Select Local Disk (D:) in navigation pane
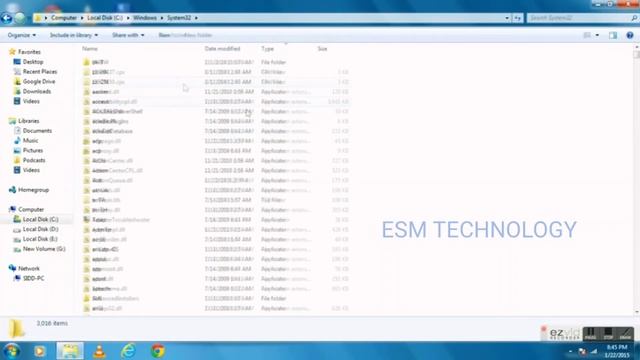640x360 pixels. pyautogui.click(x=40, y=229)
